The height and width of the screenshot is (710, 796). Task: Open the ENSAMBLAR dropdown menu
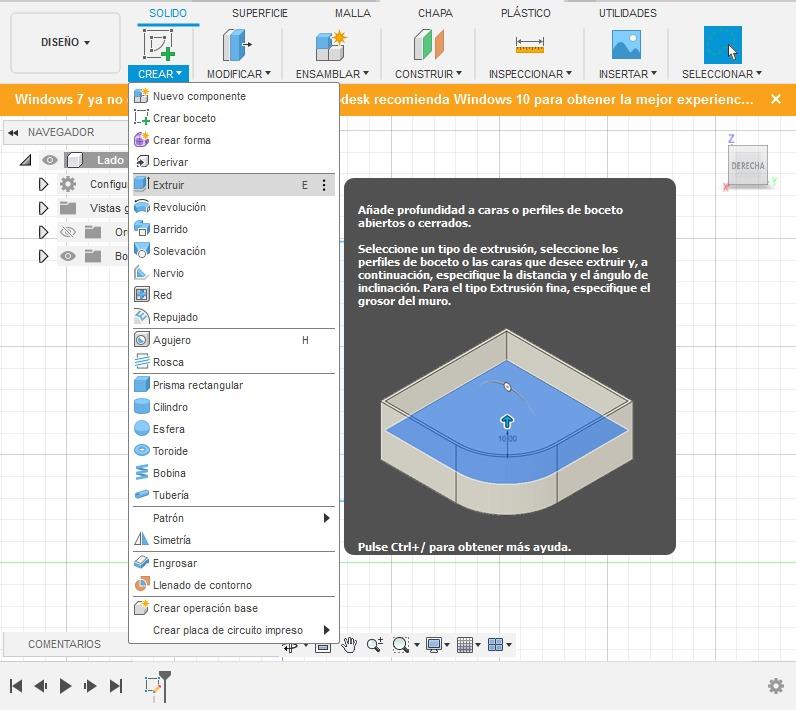pyautogui.click(x=332, y=74)
